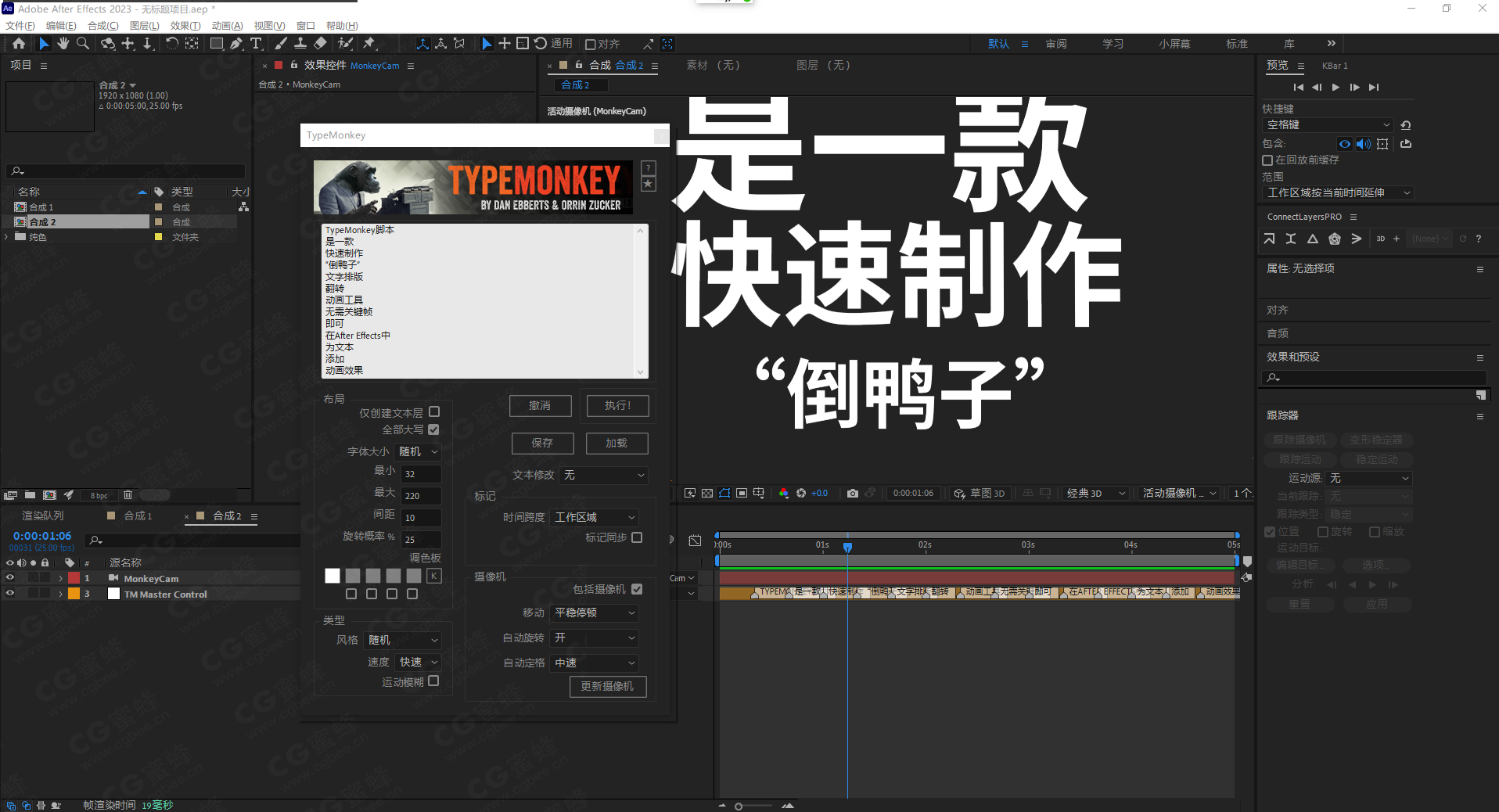Hide the TM Master Control layer

[x=10, y=594]
